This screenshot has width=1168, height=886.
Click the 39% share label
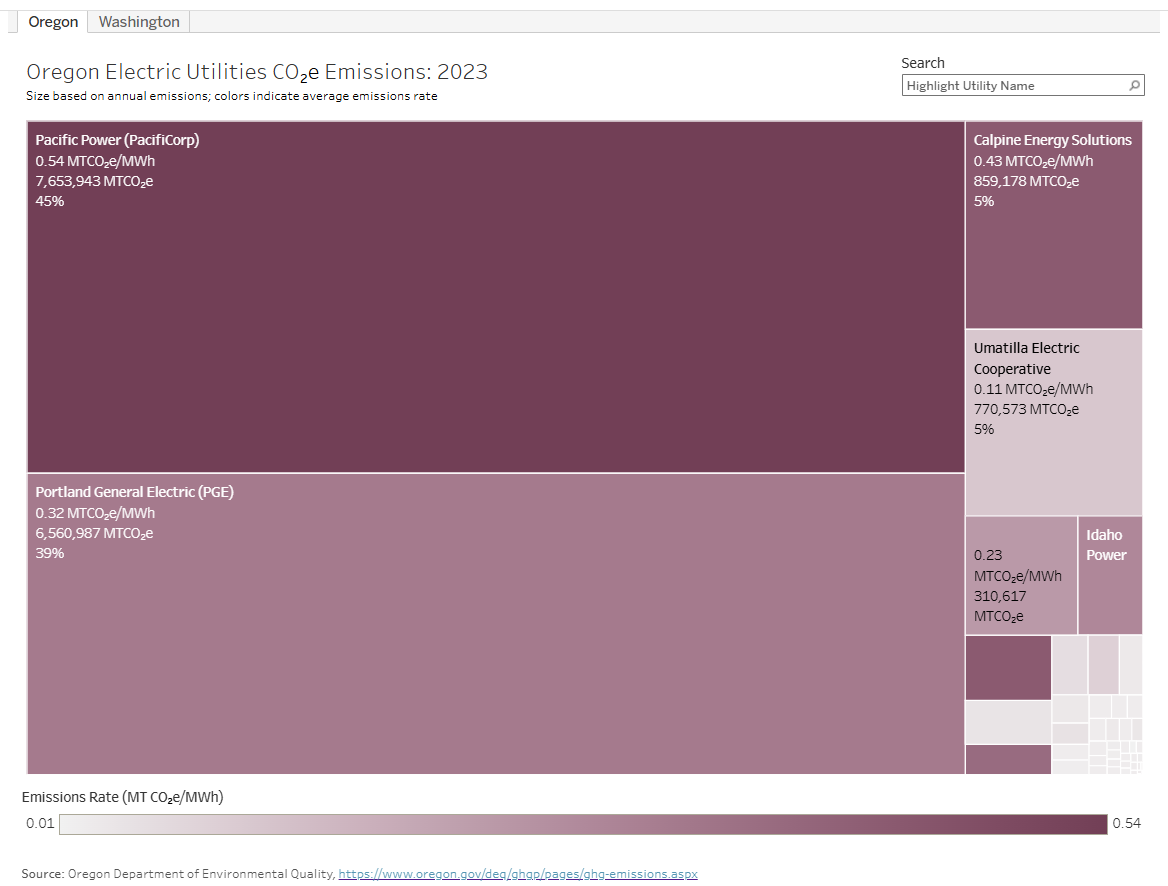50,554
